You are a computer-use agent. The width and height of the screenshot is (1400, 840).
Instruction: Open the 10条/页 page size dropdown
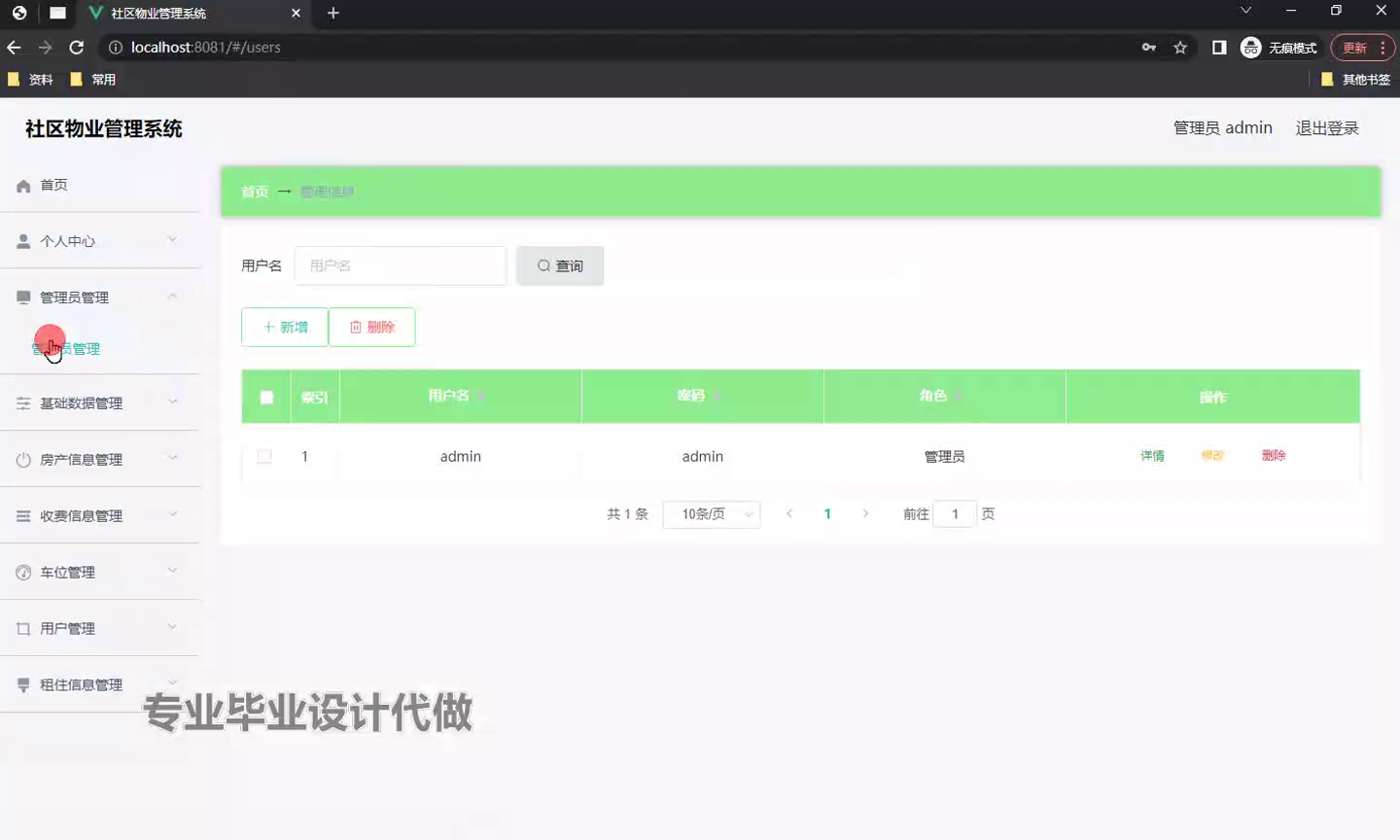click(712, 514)
